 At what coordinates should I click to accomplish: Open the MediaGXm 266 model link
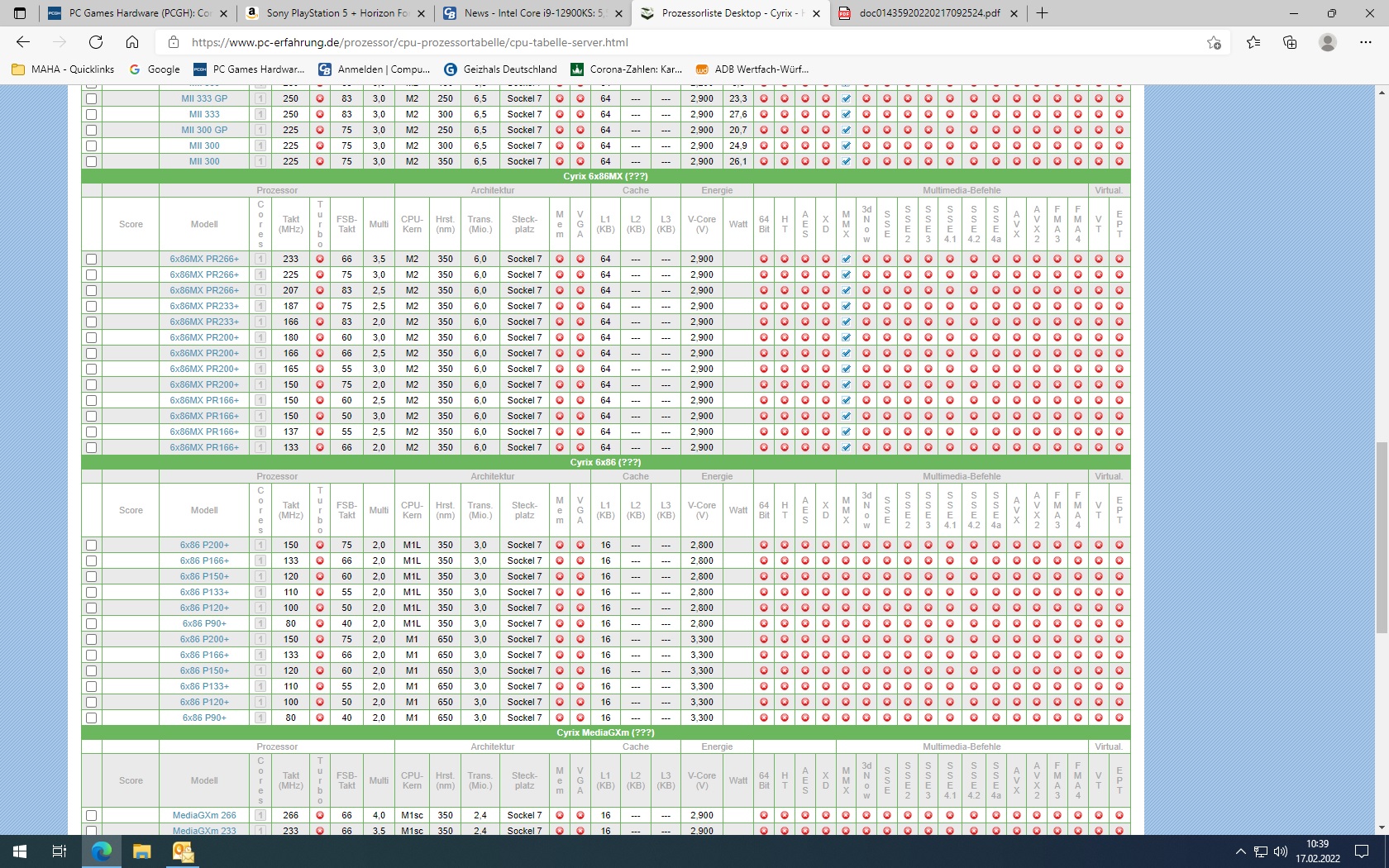(x=204, y=815)
